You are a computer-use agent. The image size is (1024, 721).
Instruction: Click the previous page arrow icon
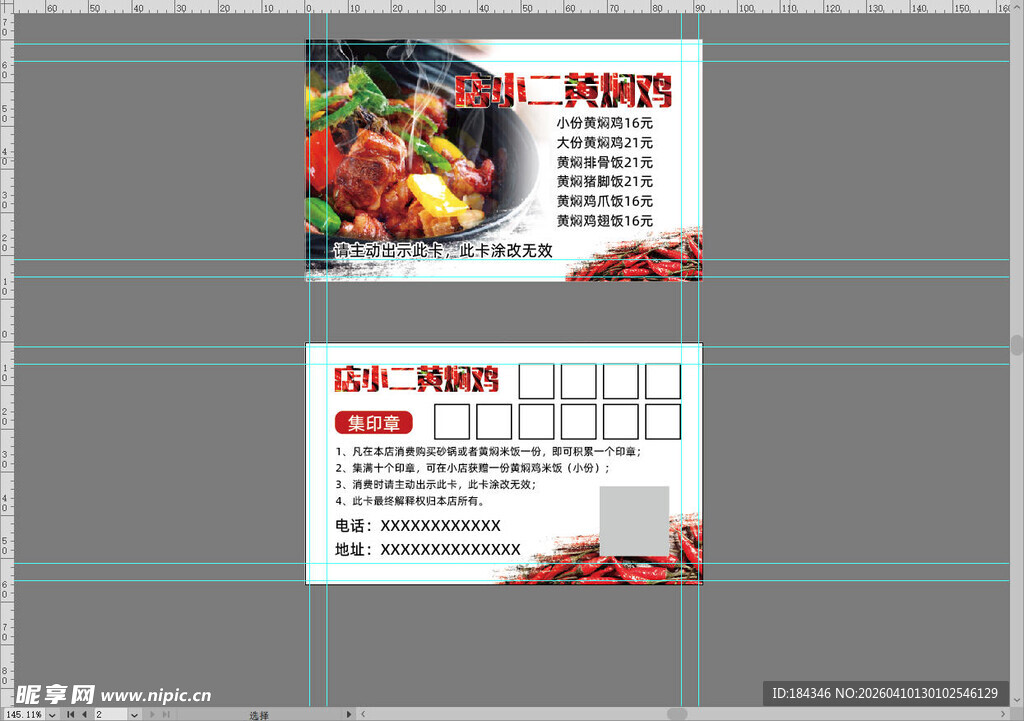tap(84, 714)
